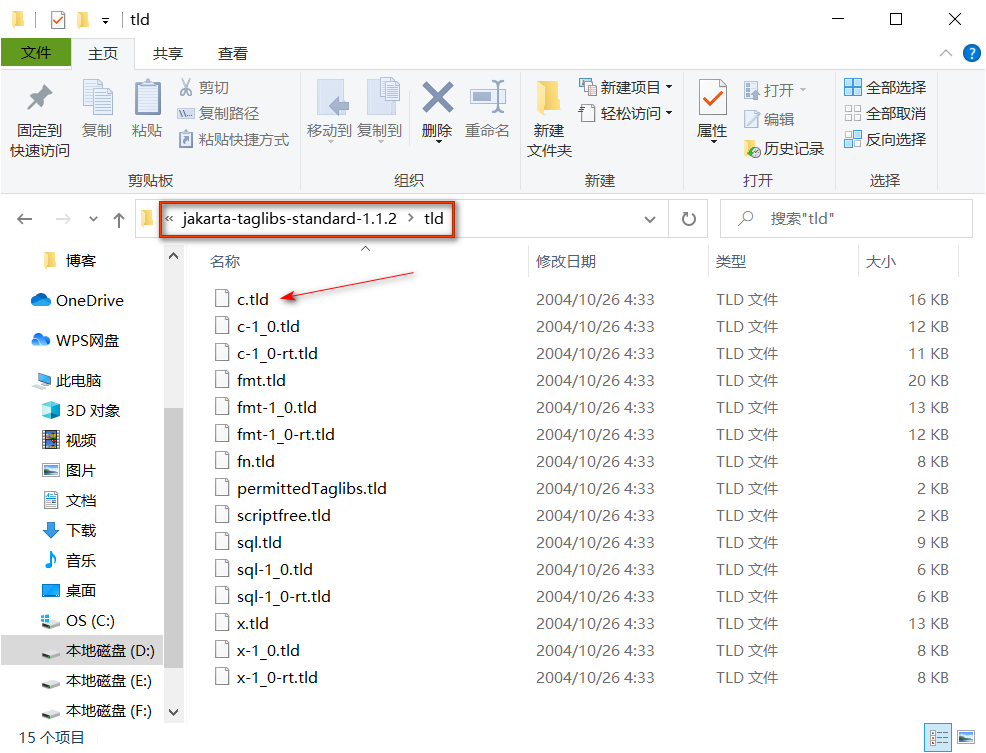Open the Move to (移动到) command

(x=329, y=110)
